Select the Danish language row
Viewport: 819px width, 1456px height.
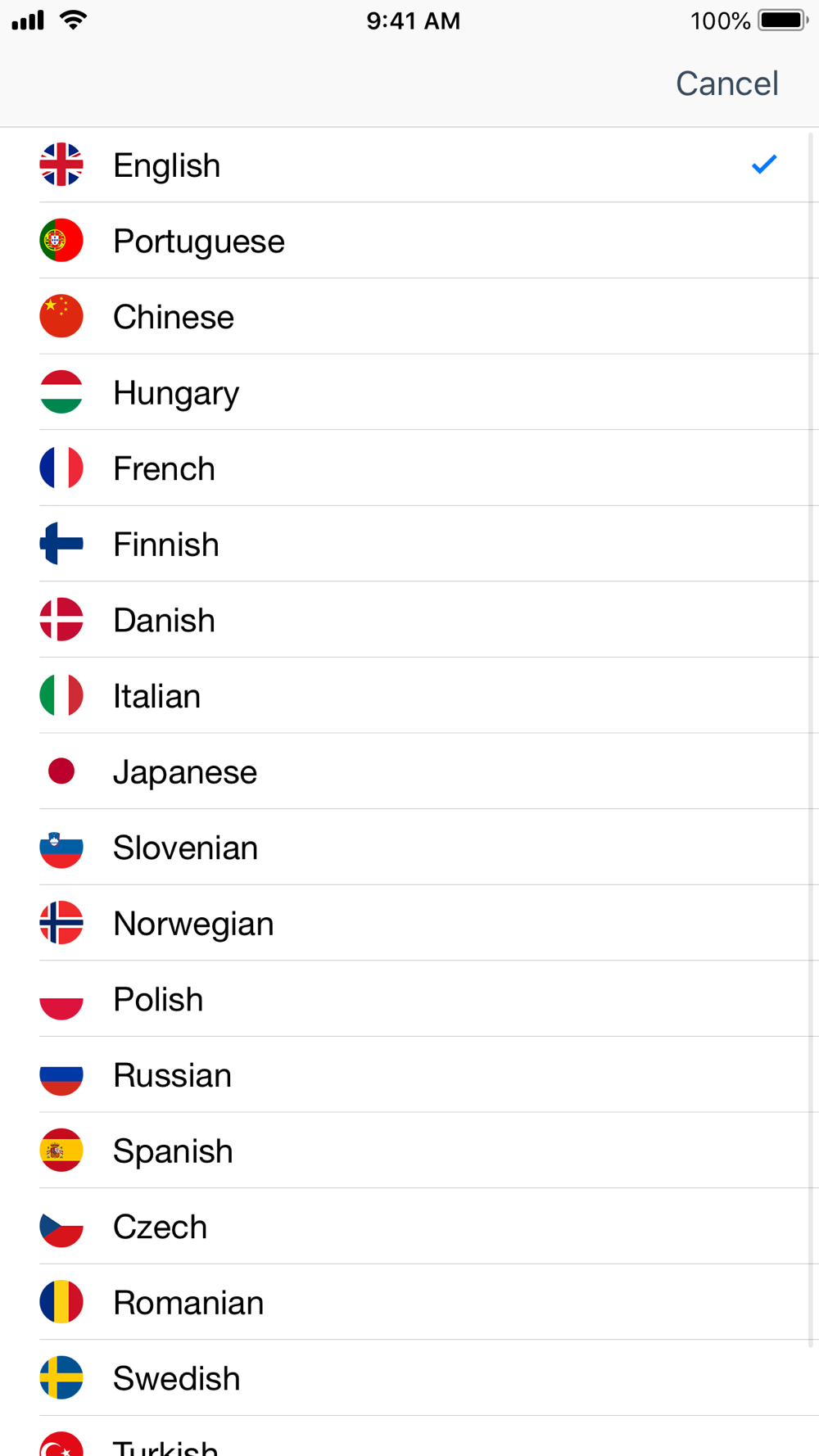(x=164, y=620)
